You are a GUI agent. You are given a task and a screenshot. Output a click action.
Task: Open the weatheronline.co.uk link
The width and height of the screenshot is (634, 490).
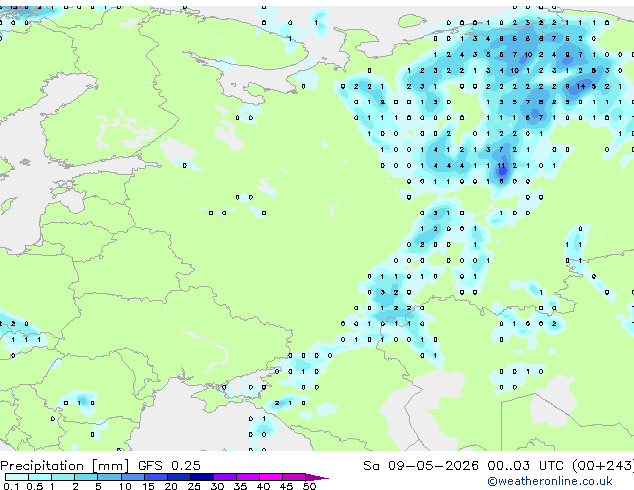[x=549, y=481]
